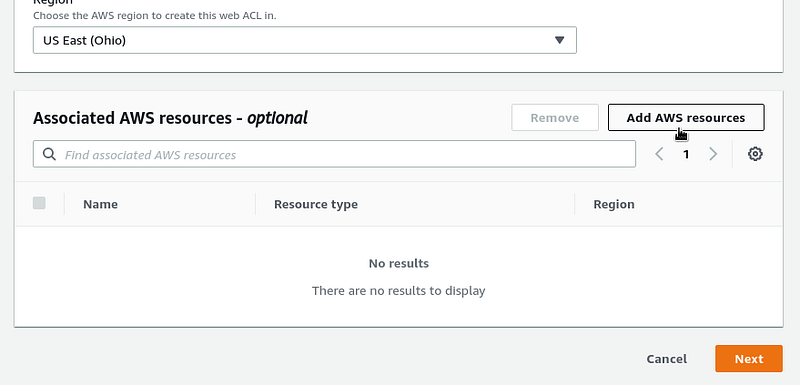Image resolution: width=800 pixels, height=385 pixels.
Task: Click the Cancel button
Action: pyautogui.click(x=666, y=359)
